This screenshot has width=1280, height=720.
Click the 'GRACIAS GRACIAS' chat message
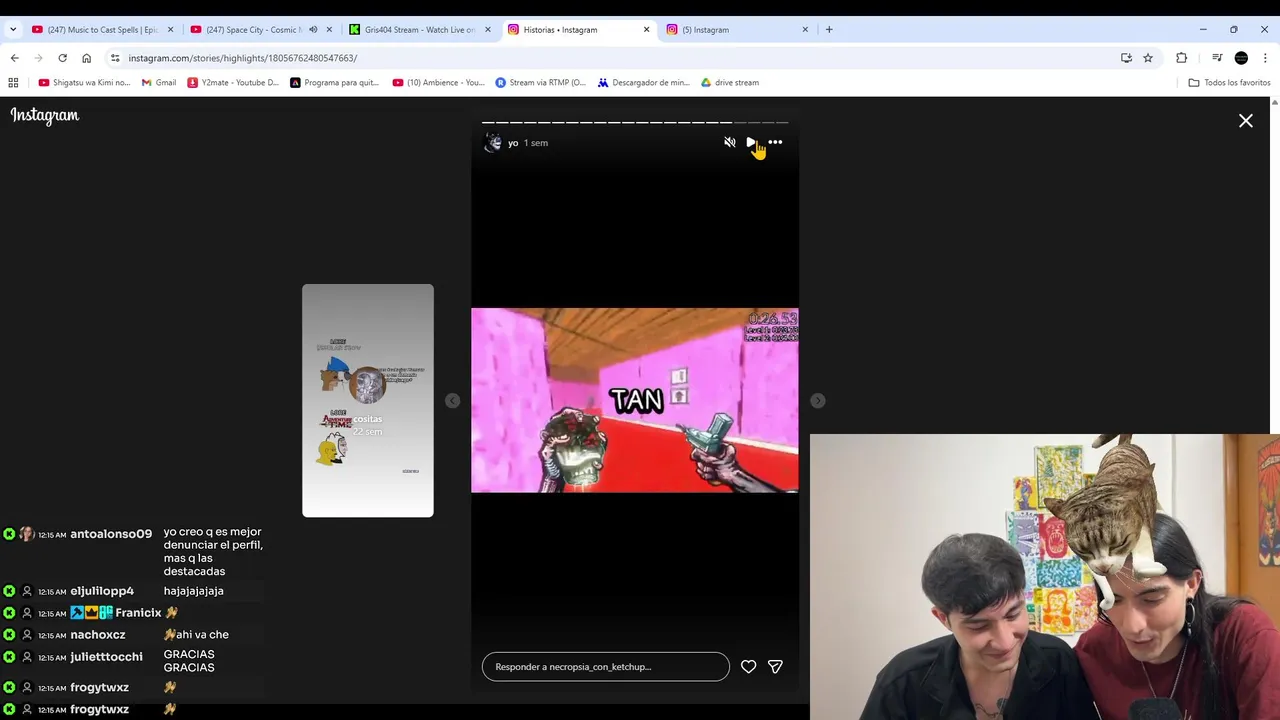pos(189,661)
